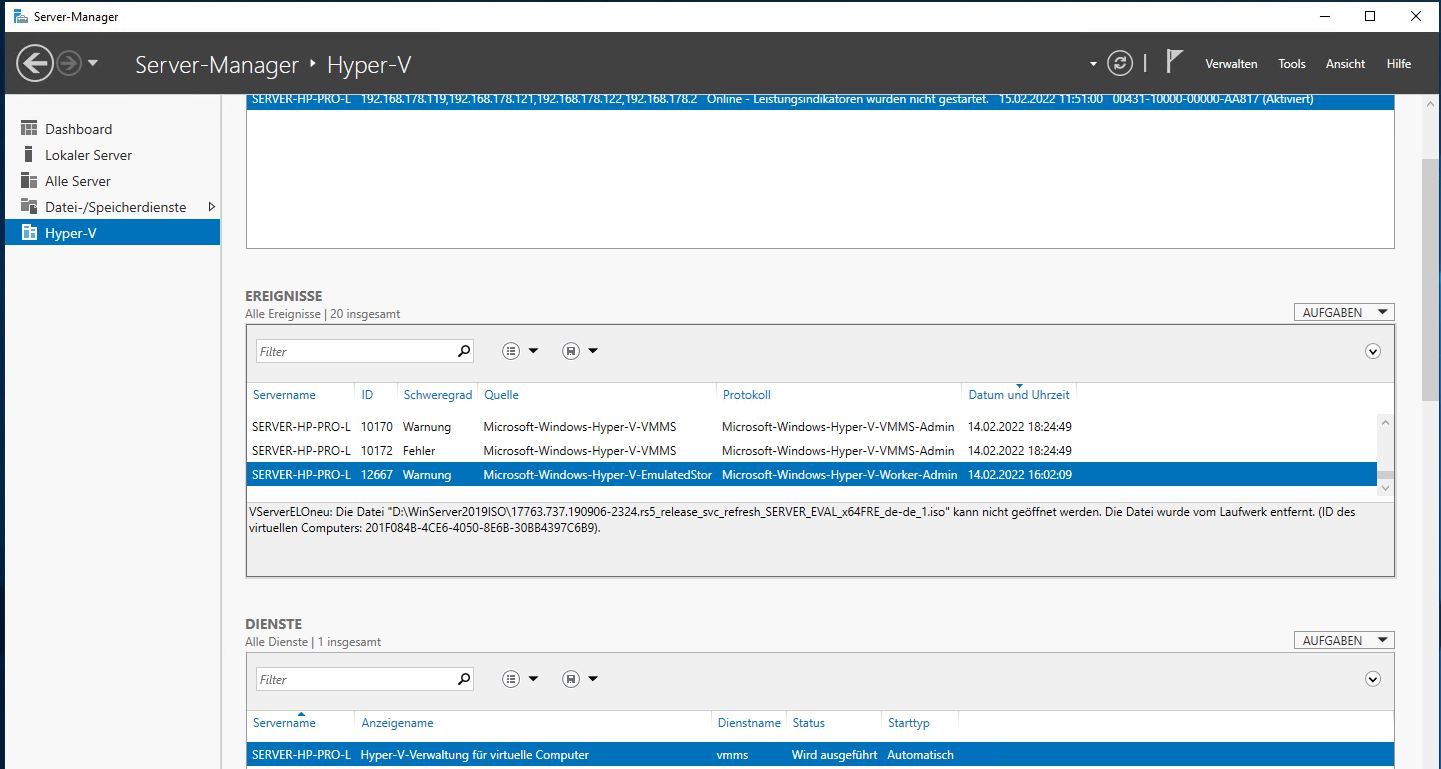
Task: Click the Hyper-V sidebar icon
Action: 29,233
